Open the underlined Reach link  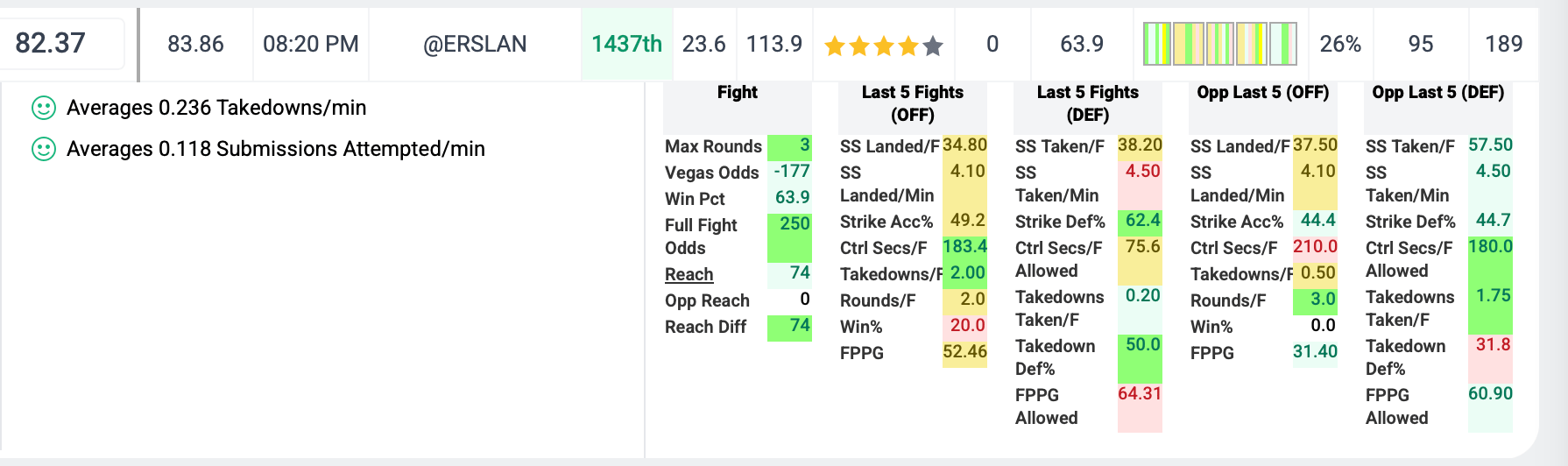click(689, 274)
